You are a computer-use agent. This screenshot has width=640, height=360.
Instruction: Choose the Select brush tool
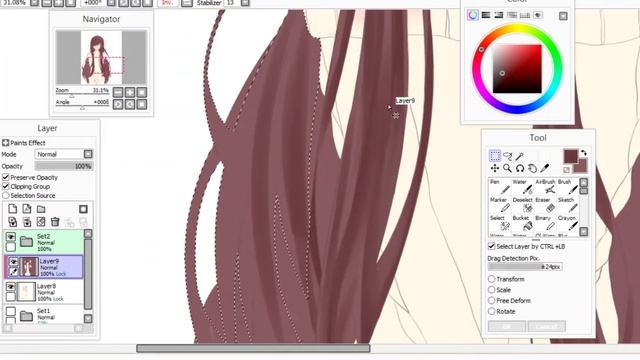click(x=500, y=223)
